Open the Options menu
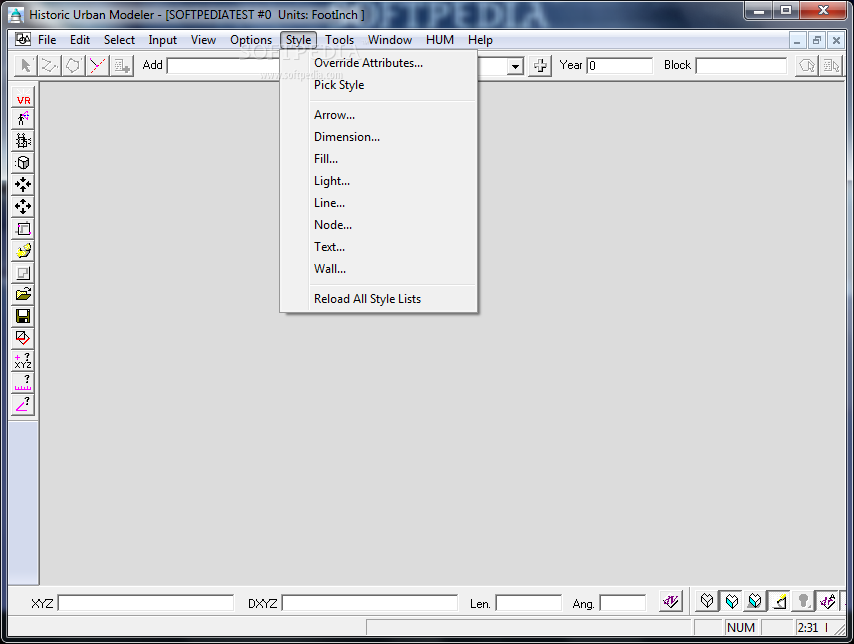The width and height of the screenshot is (854, 644). 251,40
